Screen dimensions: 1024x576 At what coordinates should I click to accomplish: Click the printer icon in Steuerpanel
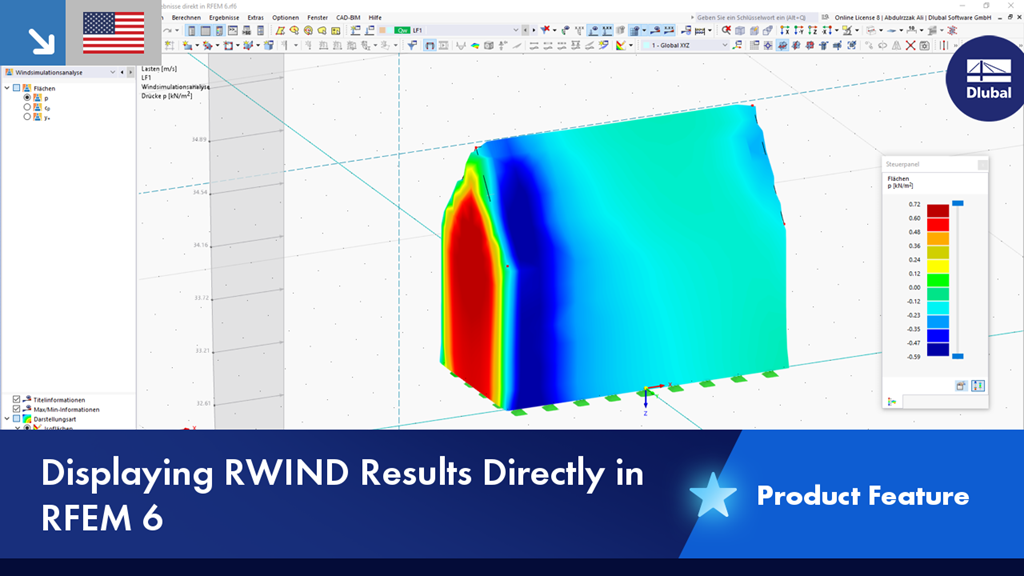click(x=962, y=384)
